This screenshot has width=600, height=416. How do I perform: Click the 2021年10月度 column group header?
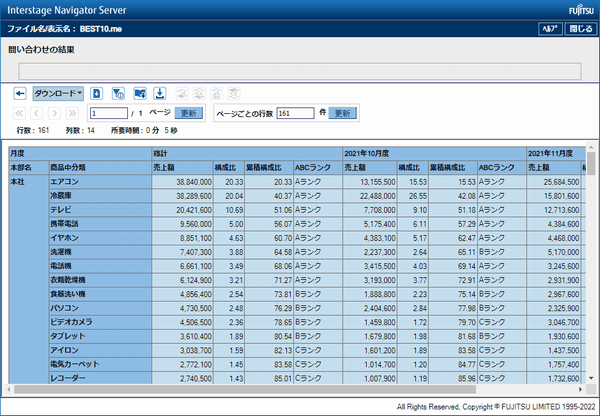[x=435, y=153]
